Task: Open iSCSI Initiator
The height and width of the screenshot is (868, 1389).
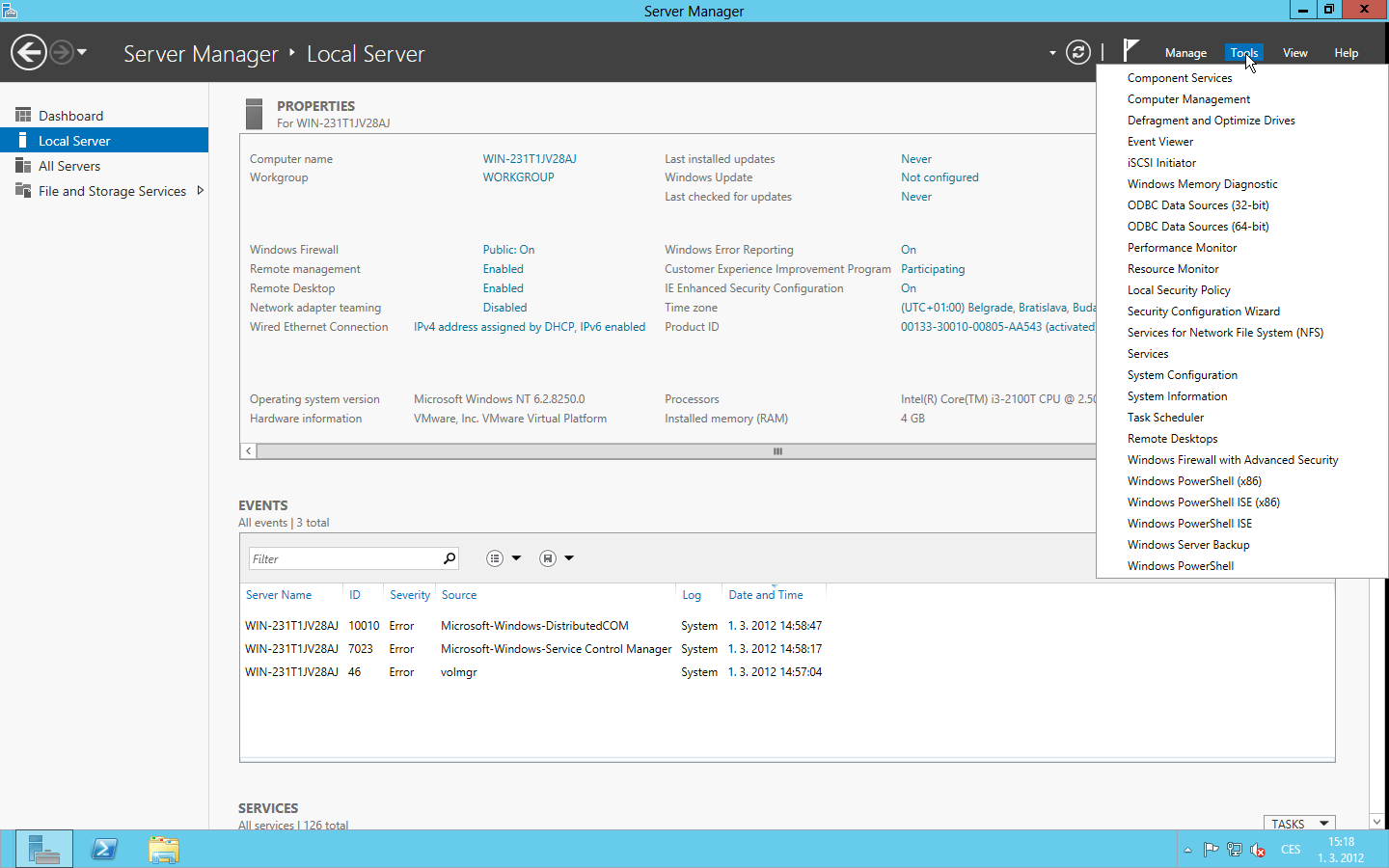Action: click(x=1161, y=163)
